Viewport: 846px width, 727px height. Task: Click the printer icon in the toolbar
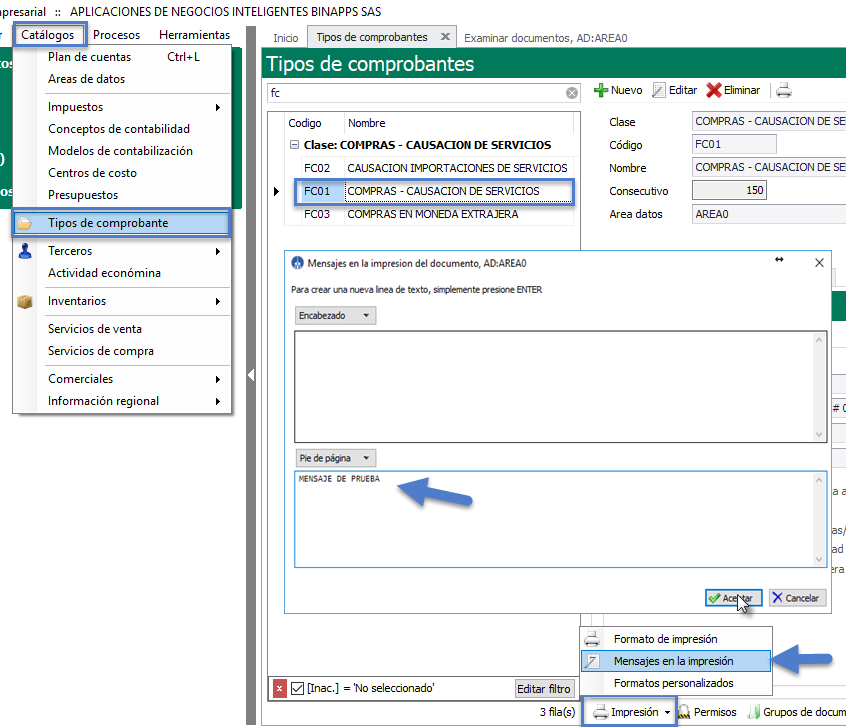click(x=783, y=91)
